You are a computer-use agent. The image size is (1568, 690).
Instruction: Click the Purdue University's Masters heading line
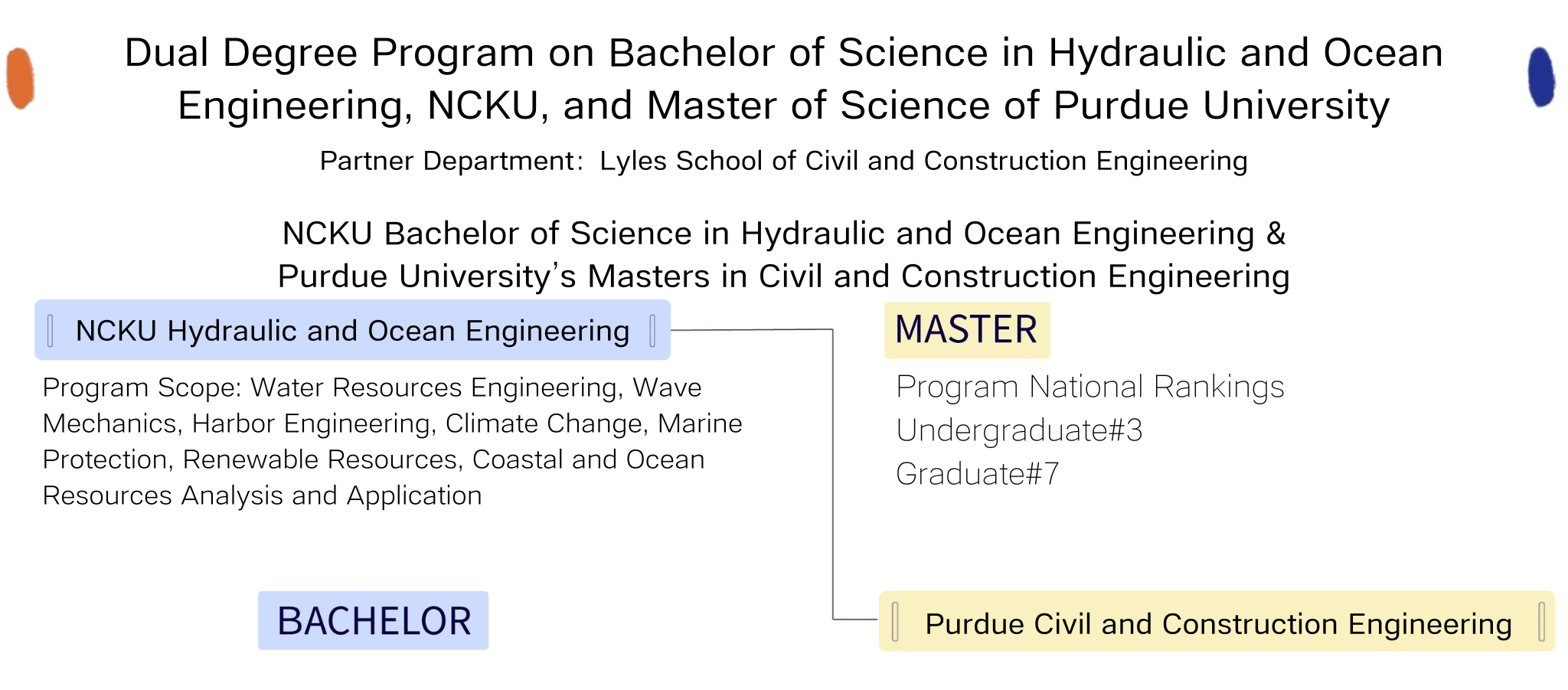coord(784,276)
